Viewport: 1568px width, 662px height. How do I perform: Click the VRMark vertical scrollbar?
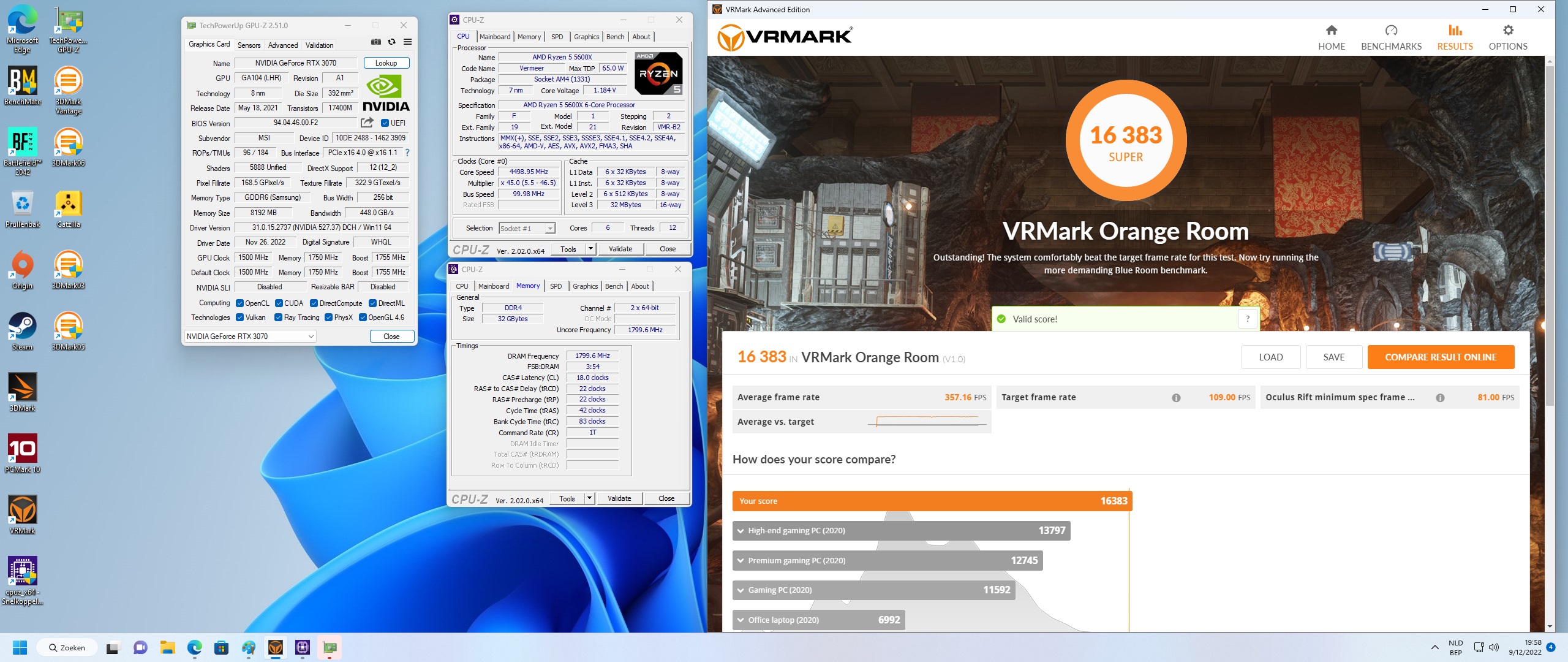1550,236
